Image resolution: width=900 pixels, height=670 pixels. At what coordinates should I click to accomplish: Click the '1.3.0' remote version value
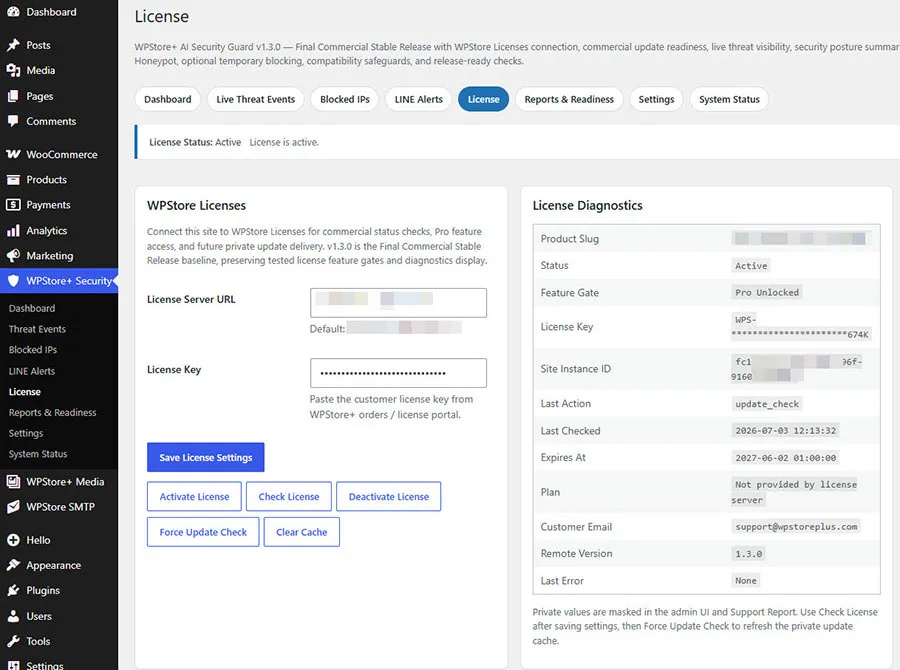pos(748,554)
